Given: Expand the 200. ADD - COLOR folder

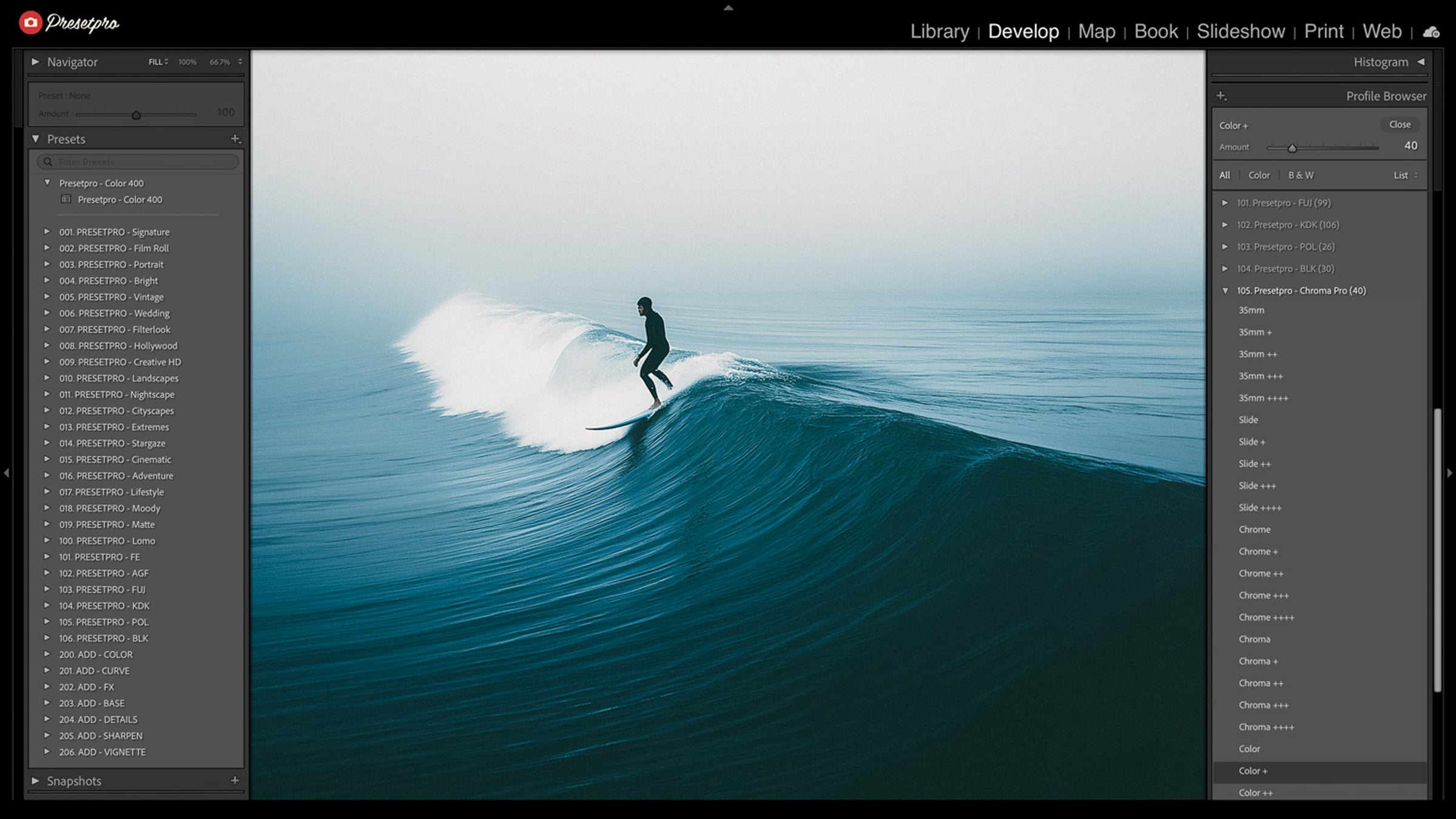Looking at the screenshot, I should click(x=47, y=654).
